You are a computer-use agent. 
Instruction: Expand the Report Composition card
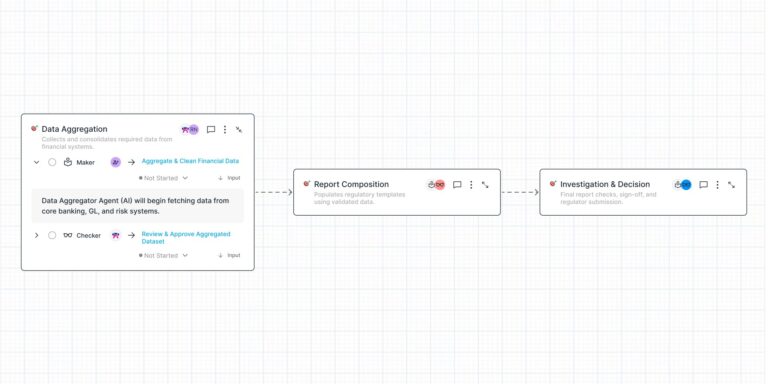485,185
